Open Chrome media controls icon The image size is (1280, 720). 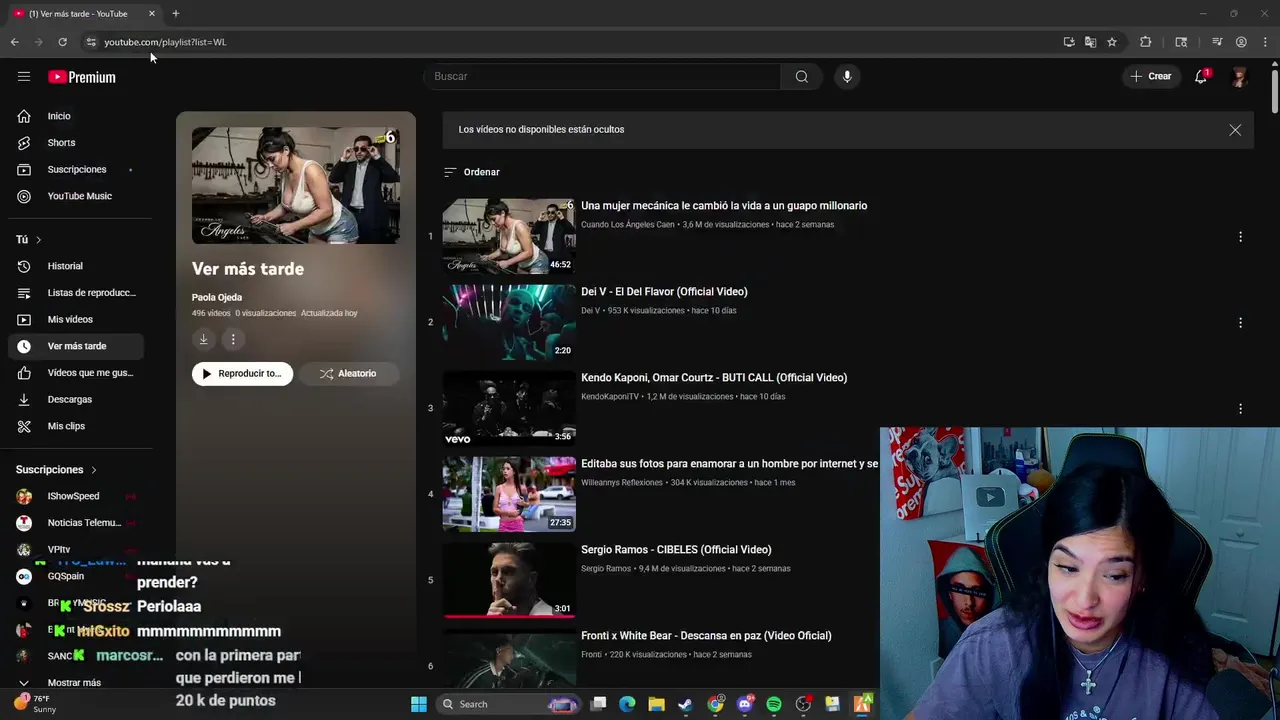coord(1217,42)
